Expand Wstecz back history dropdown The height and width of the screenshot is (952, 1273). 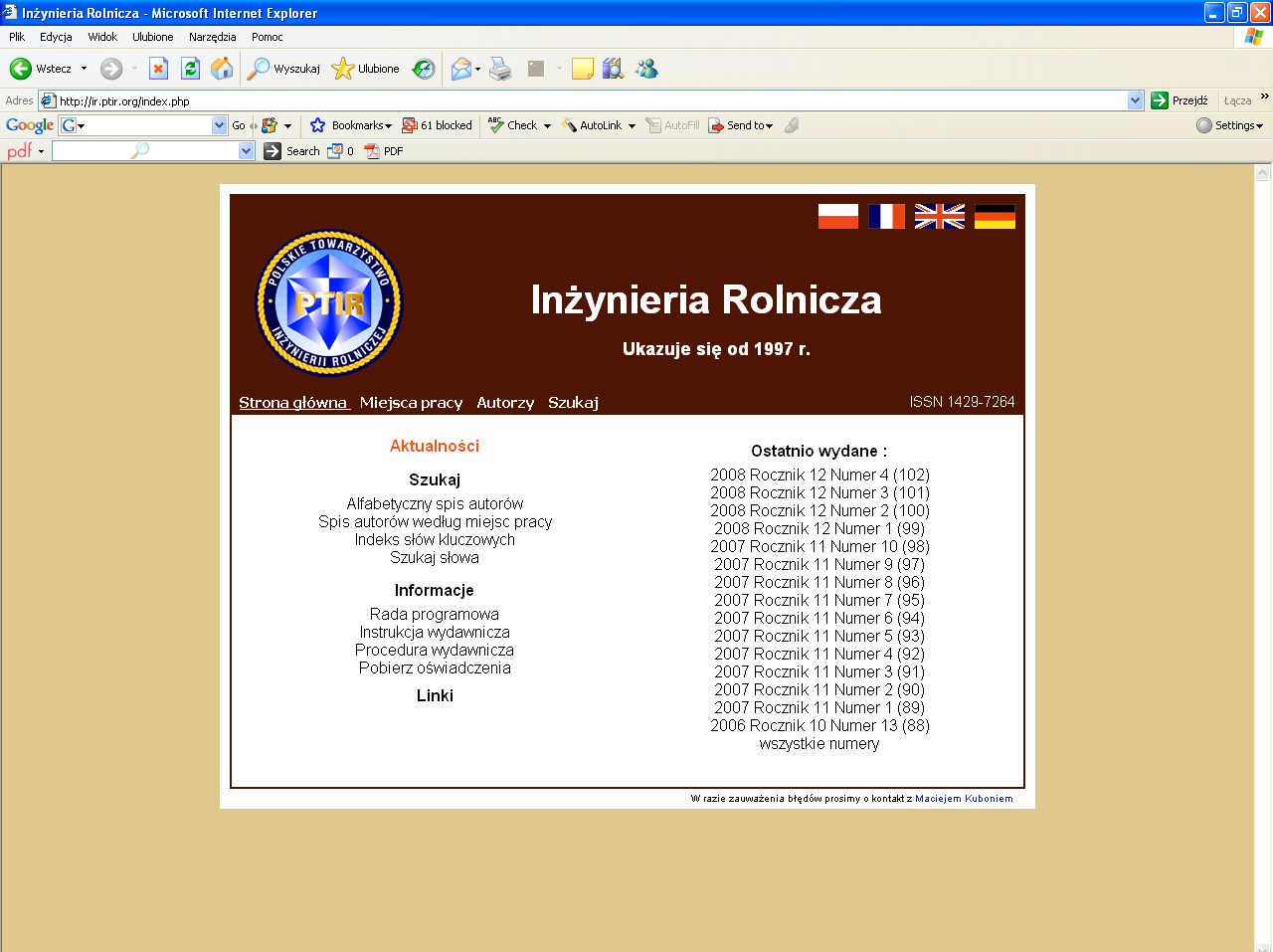point(84,69)
